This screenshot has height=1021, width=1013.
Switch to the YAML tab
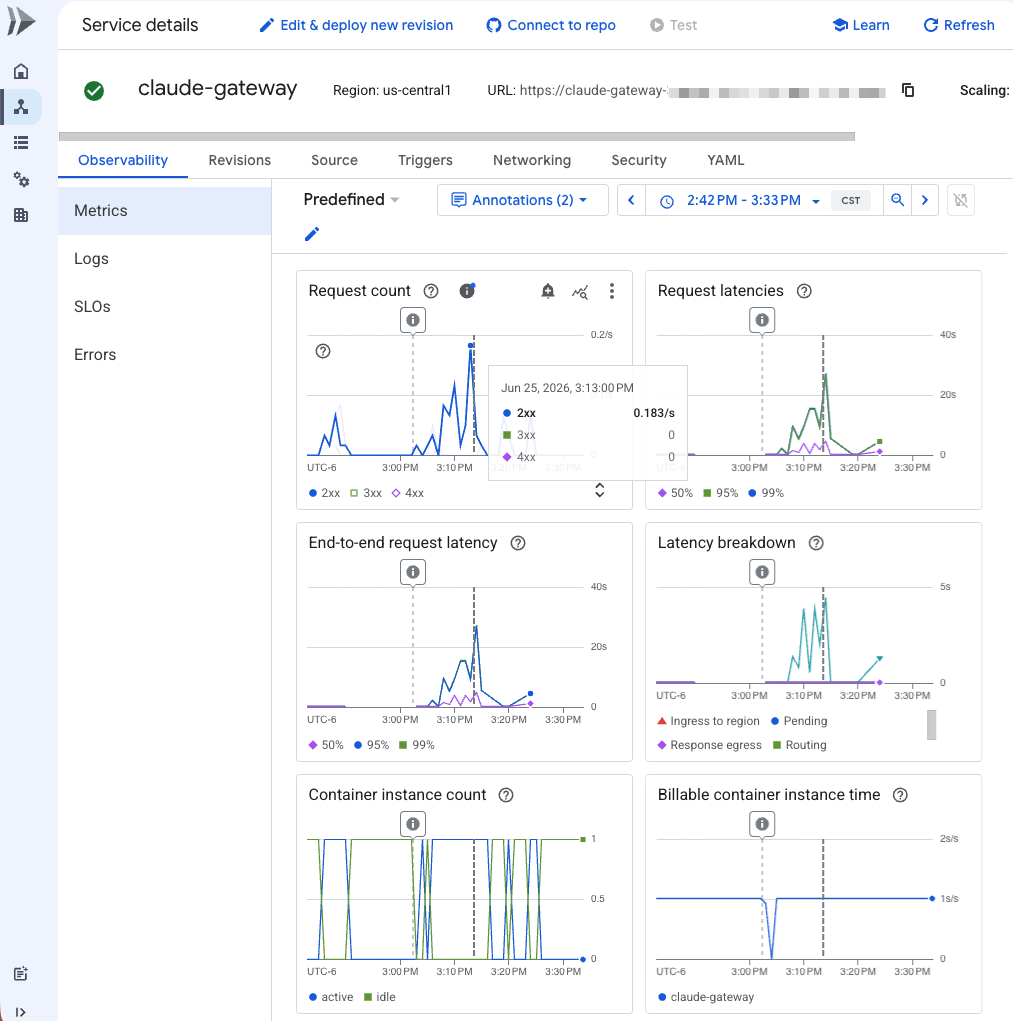point(725,160)
